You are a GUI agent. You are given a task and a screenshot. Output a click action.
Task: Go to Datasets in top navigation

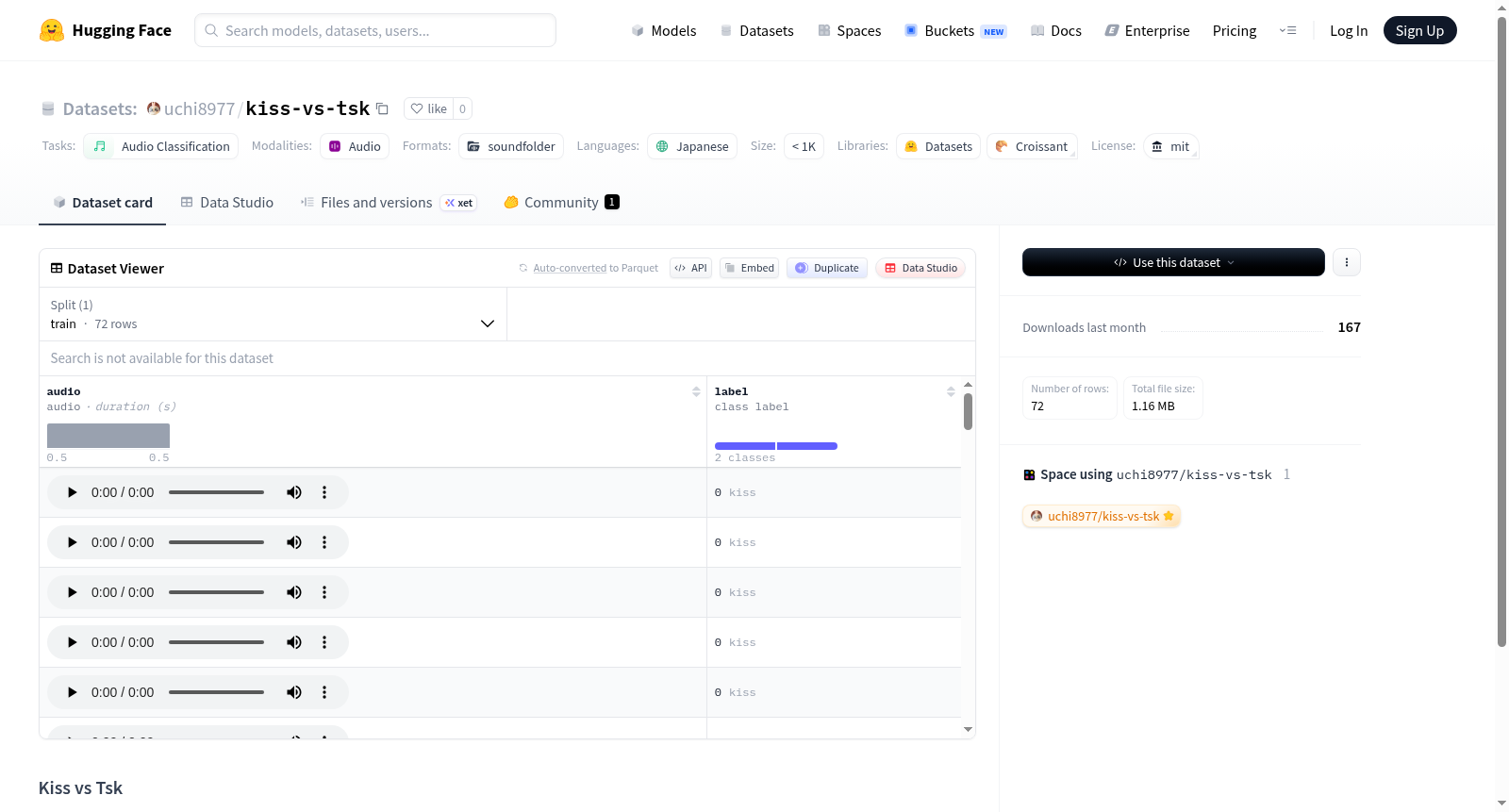(756, 30)
